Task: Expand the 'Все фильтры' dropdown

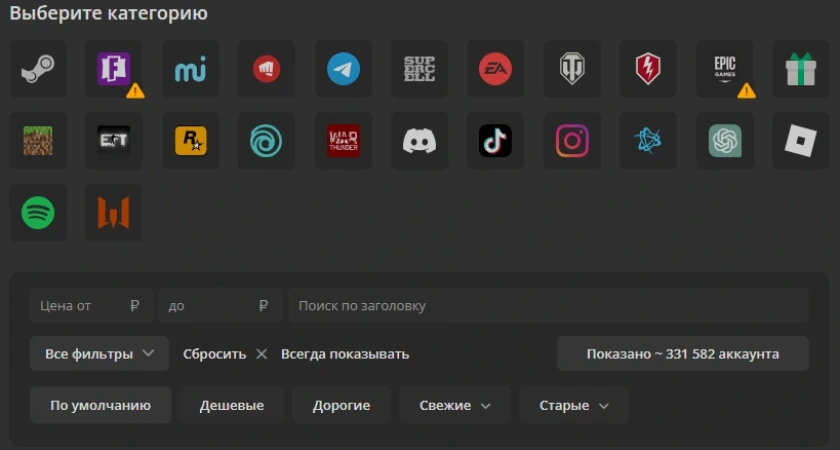Action: 99,354
